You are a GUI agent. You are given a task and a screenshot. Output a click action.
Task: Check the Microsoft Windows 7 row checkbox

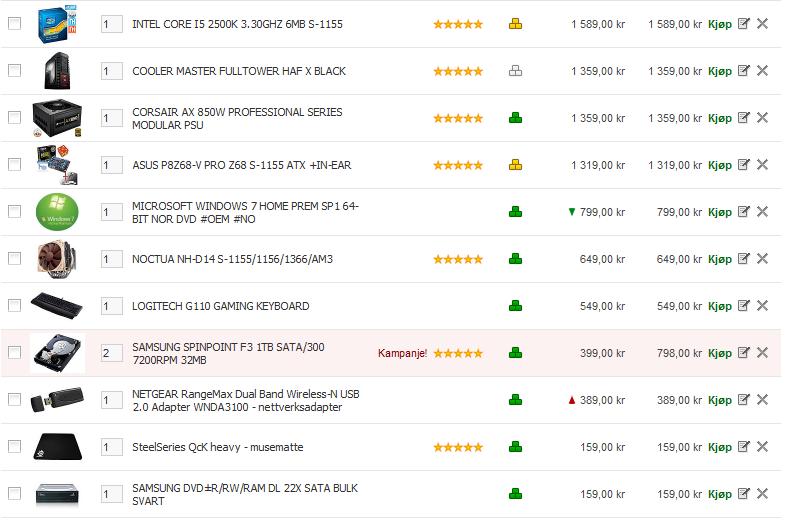coord(15,212)
